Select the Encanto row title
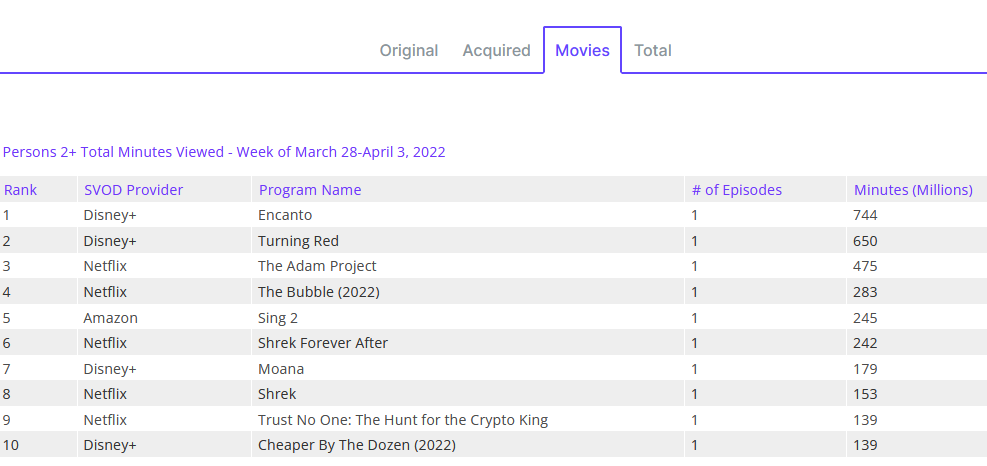987x466 pixels. [x=285, y=215]
